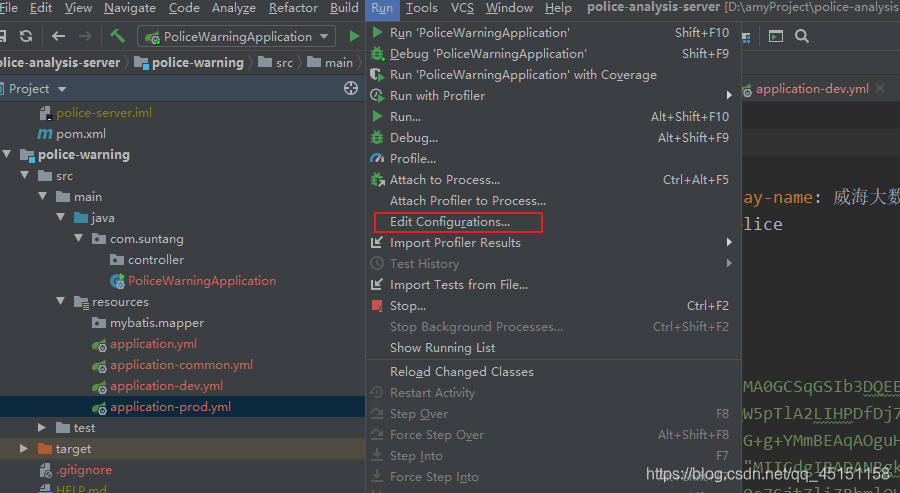
Task: Open the Help menu
Action: (558, 8)
